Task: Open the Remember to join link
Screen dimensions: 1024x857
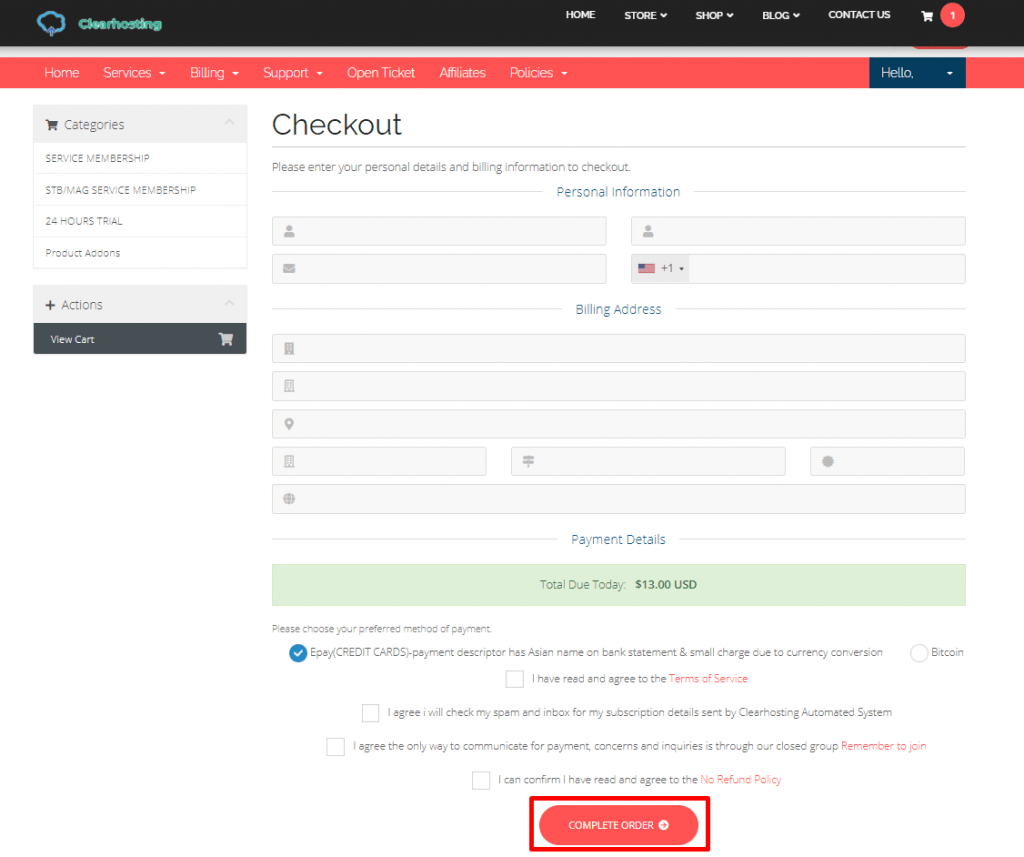Action: click(883, 746)
